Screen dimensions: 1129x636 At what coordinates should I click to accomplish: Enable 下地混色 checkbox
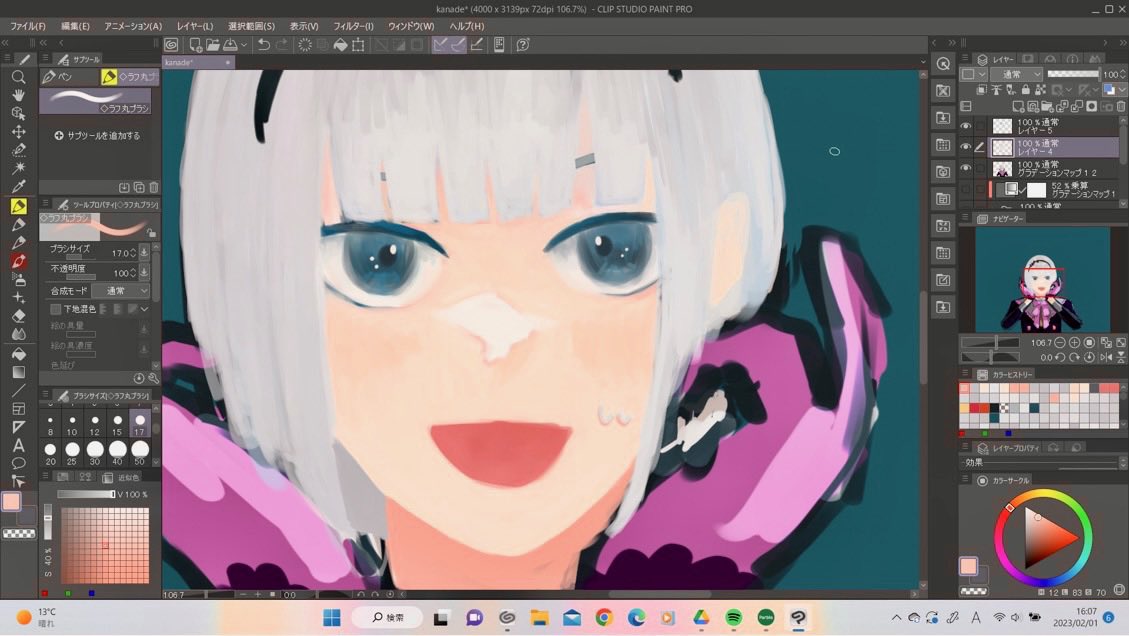point(55,309)
